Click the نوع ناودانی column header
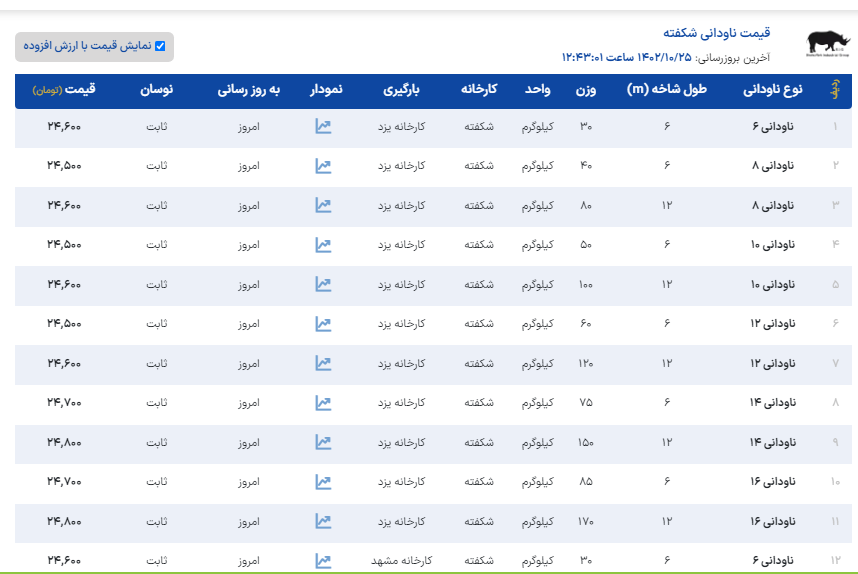The image size is (858, 574). point(773,90)
